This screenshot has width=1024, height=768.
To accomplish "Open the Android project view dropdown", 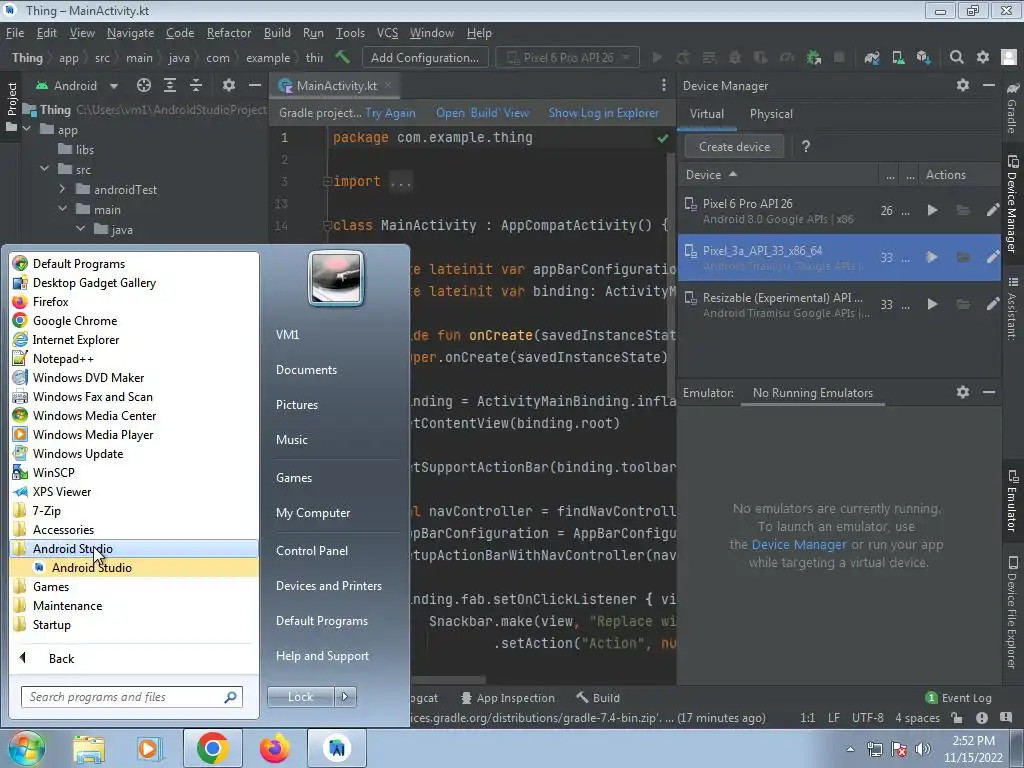I will pyautogui.click(x=77, y=86).
